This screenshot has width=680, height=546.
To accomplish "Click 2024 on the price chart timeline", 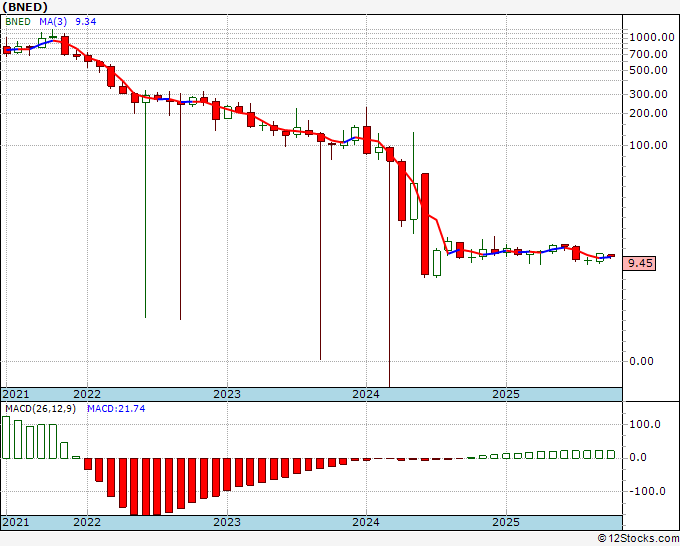I will [x=366, y=394].
